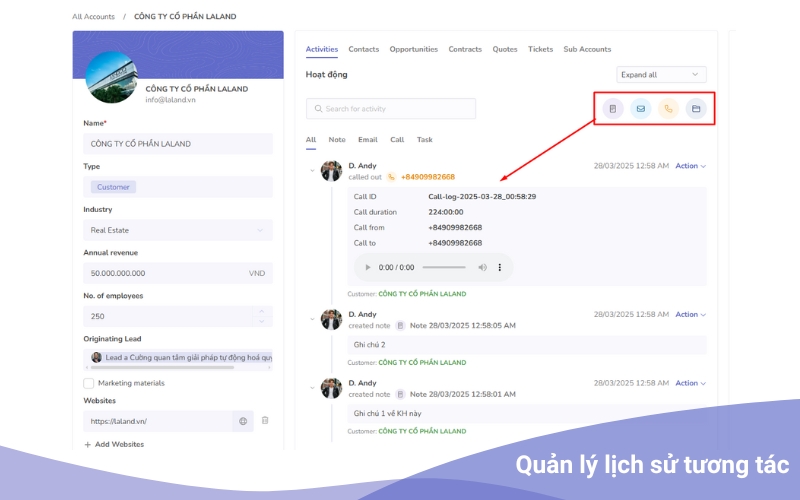Click Add Websites link
Image resolution: width=800 pixels, height=500 pixels.
click(x=114, y=444)
